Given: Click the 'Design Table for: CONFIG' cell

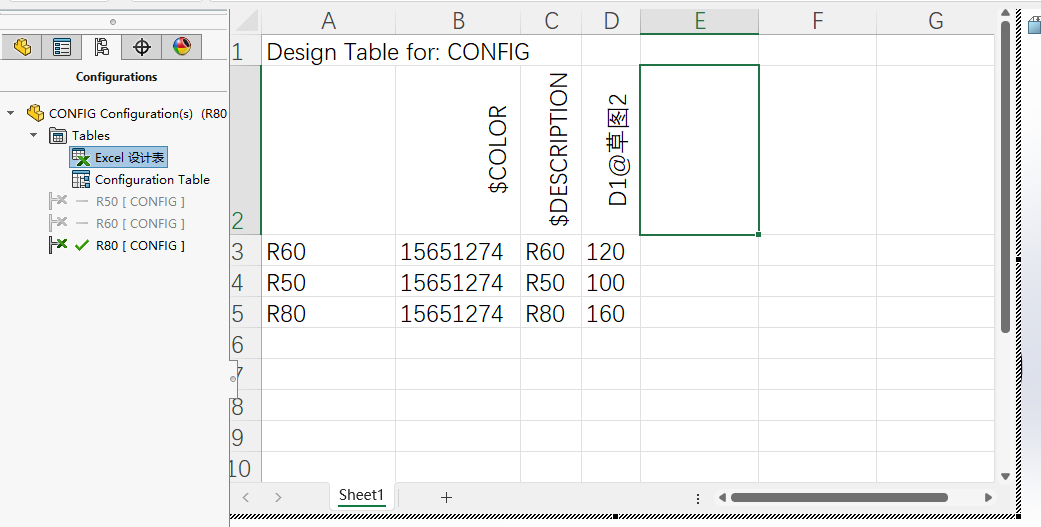Looking at the screenshot, I should [398, 51].
